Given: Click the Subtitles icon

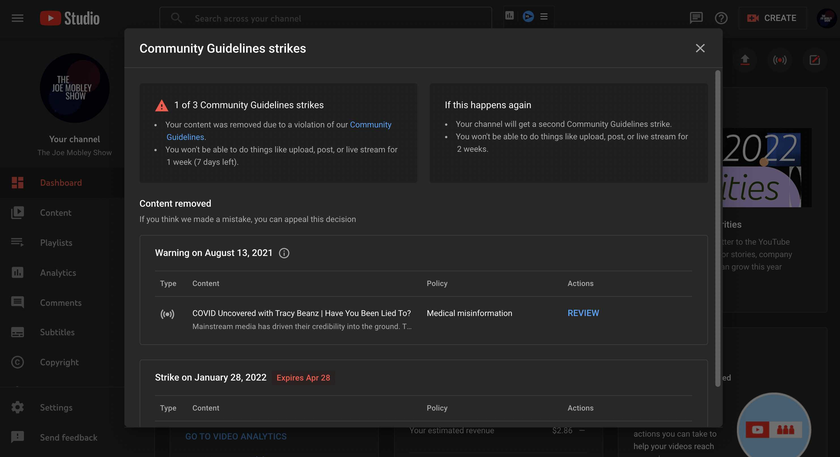Looking at the screenshot, I should pyautogui.click(x=18, y=332).
